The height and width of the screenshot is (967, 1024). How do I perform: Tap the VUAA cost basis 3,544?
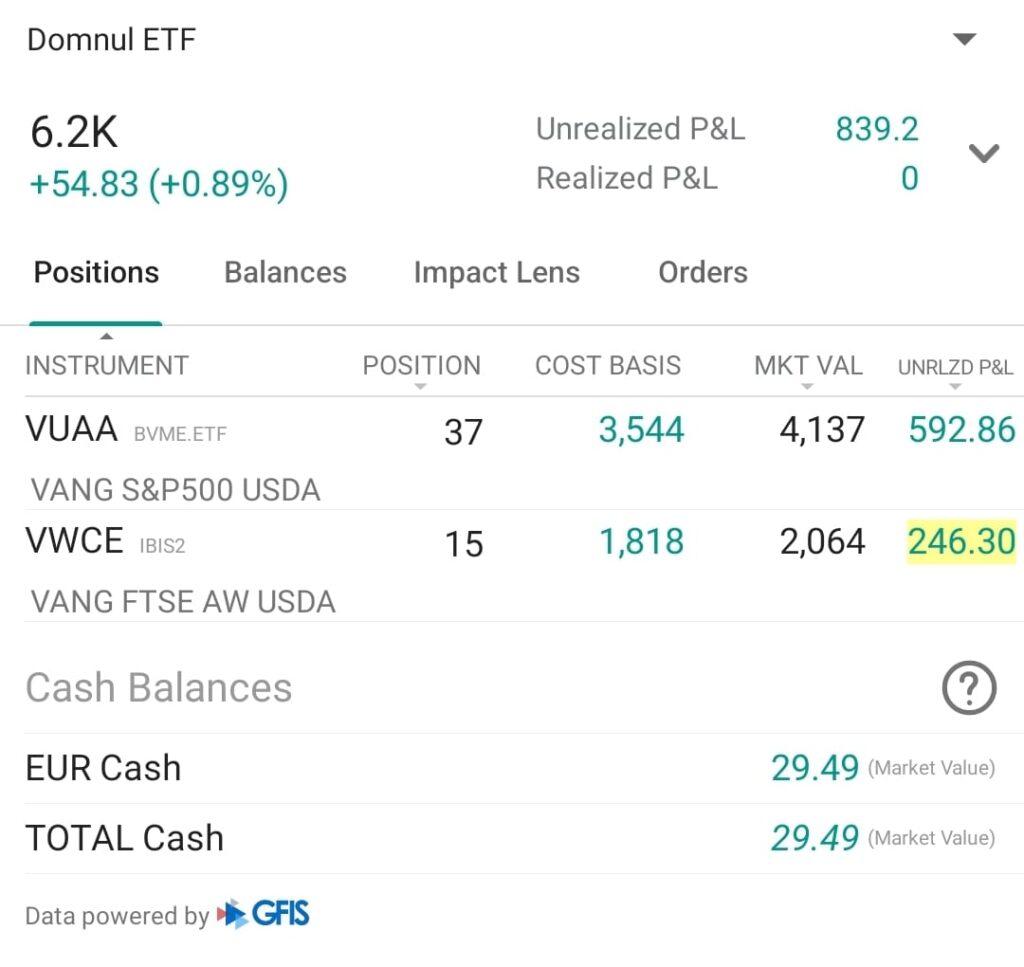click(641, 430)
